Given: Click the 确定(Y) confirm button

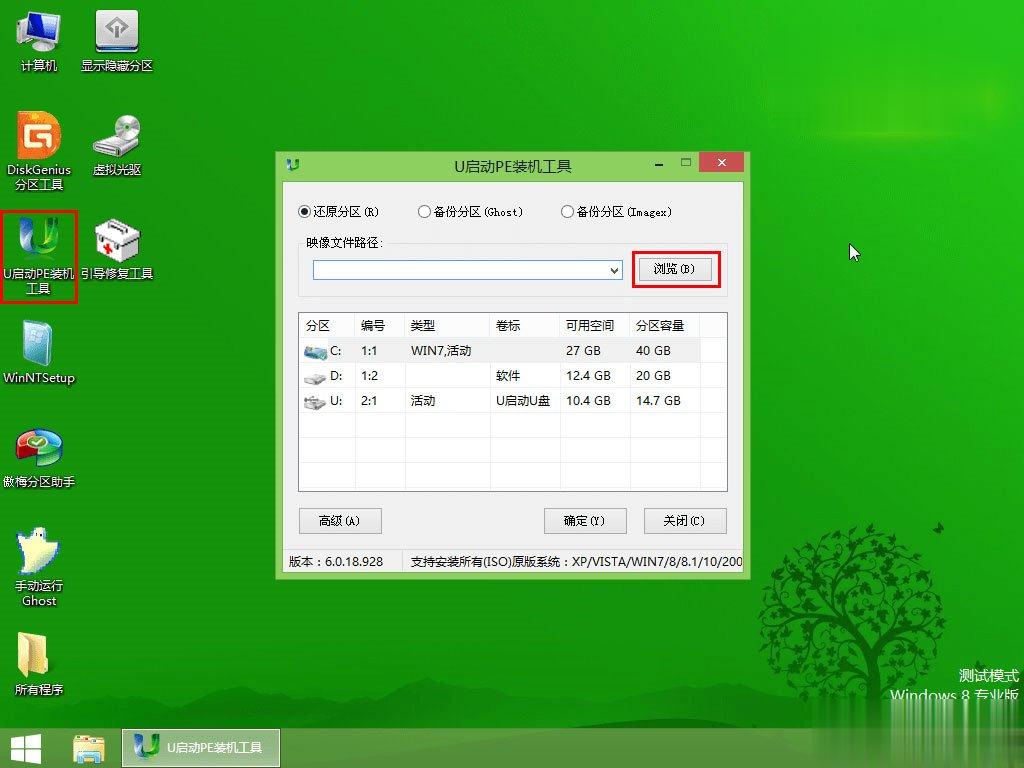Looking at the screenshot, I should click(584, 520).
